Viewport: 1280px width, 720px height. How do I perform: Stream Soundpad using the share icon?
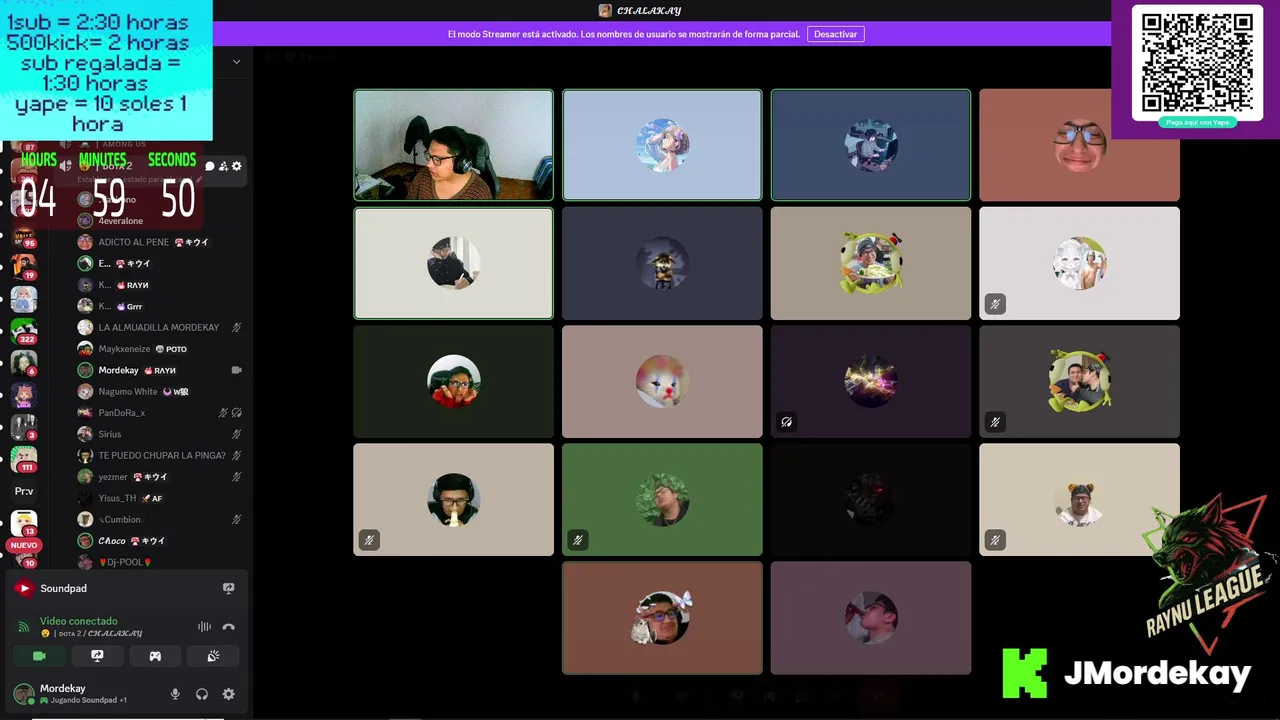[228, 589]
